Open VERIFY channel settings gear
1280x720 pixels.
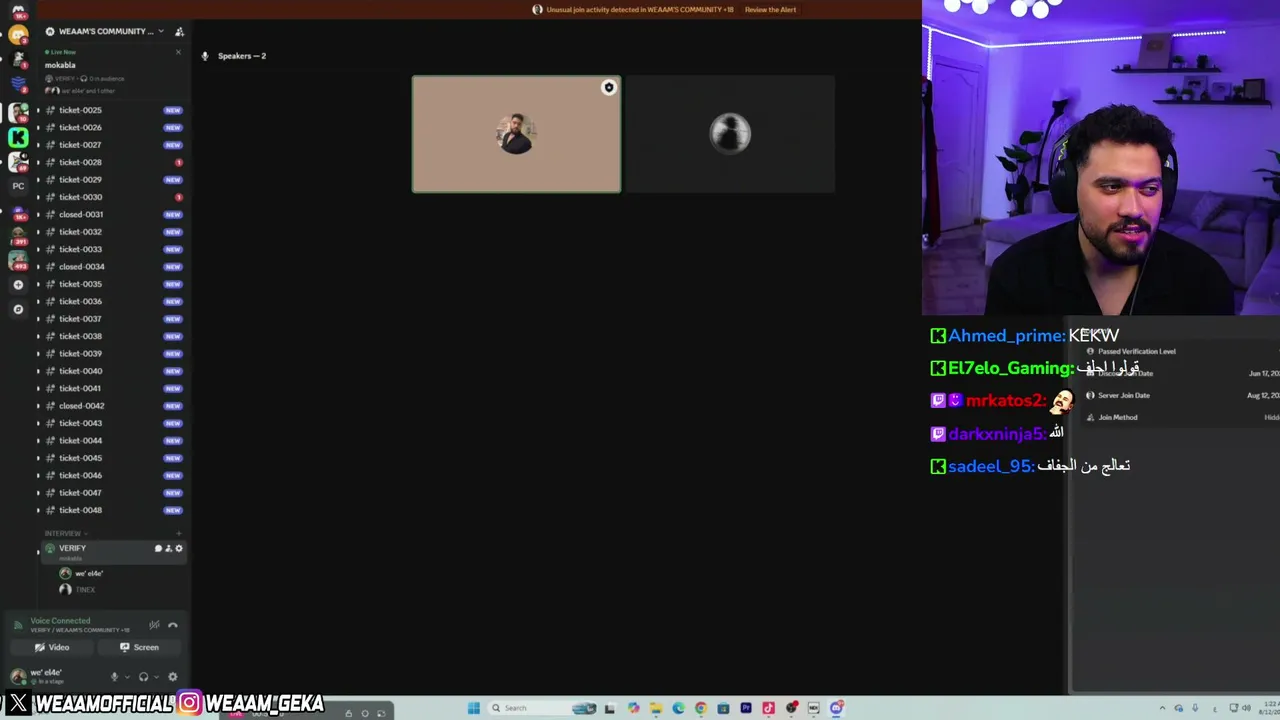[x=179, y=548]
